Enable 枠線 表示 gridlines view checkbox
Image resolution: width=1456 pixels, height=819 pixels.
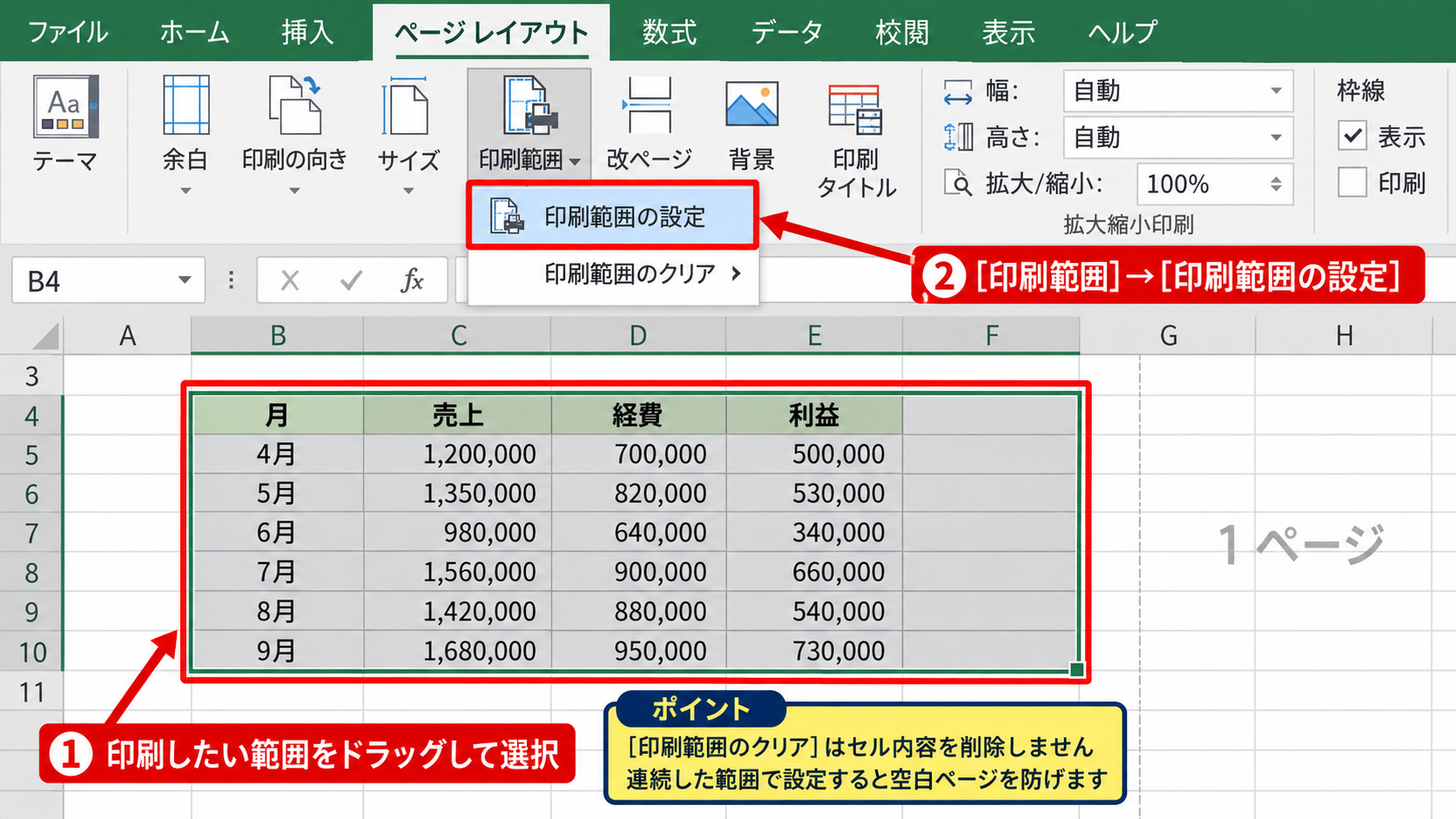[1352, 136]
